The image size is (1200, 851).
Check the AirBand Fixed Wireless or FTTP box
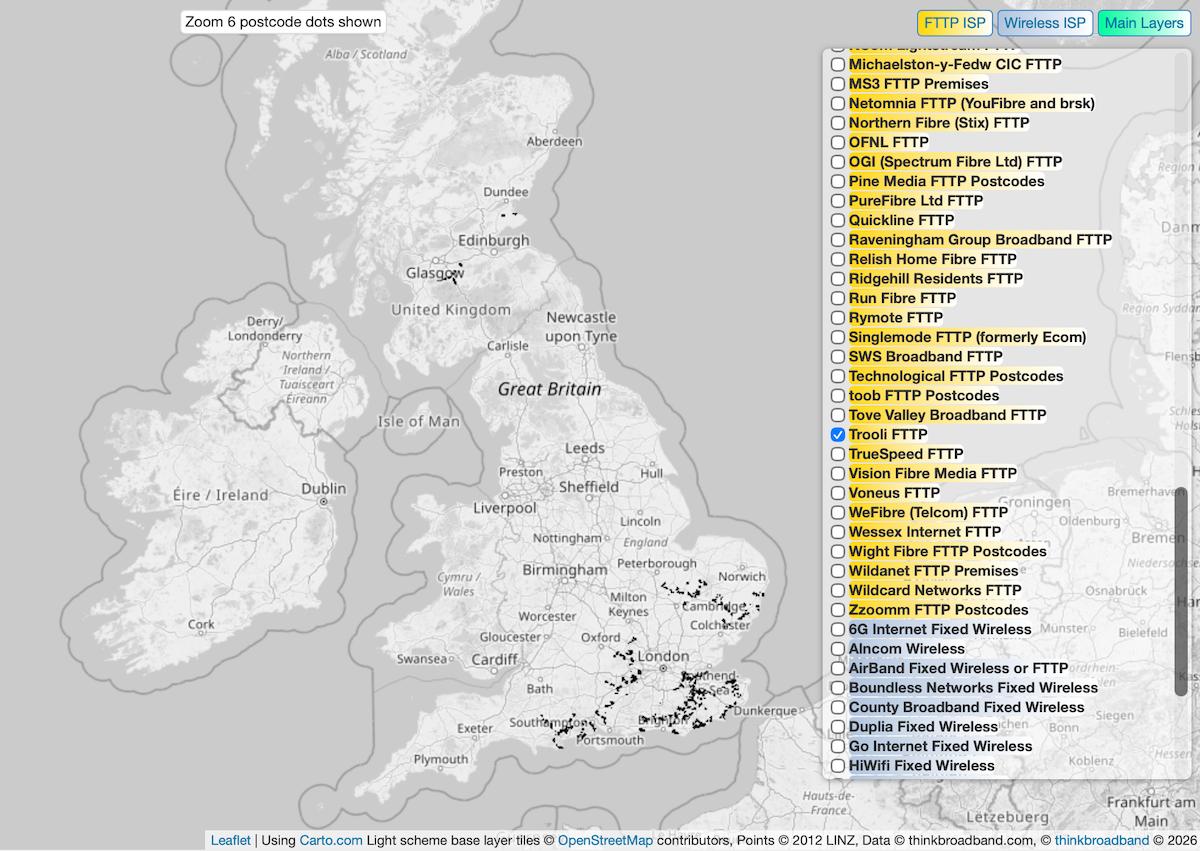(837, 668)
